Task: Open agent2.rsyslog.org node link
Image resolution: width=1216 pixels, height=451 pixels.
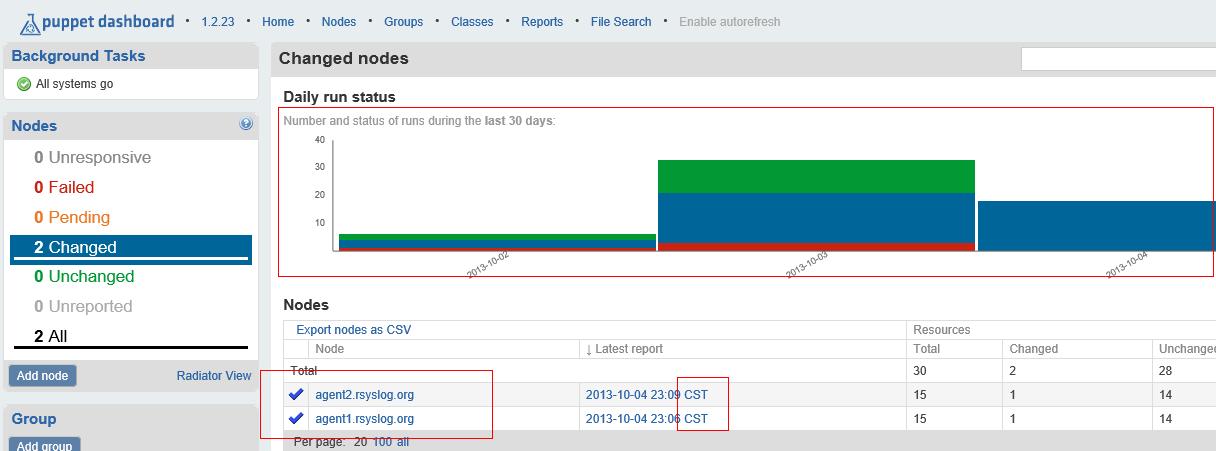Action: pos(364,395)
